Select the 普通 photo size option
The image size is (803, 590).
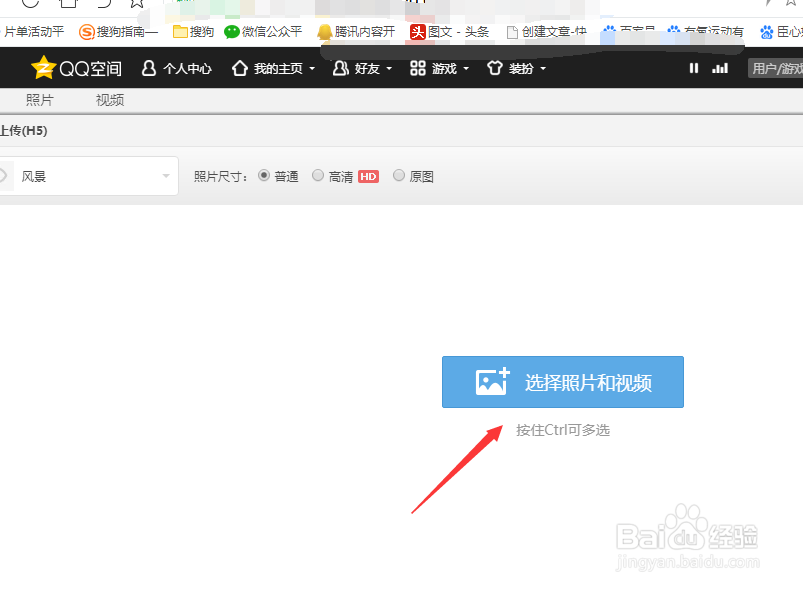coord(263,176)
